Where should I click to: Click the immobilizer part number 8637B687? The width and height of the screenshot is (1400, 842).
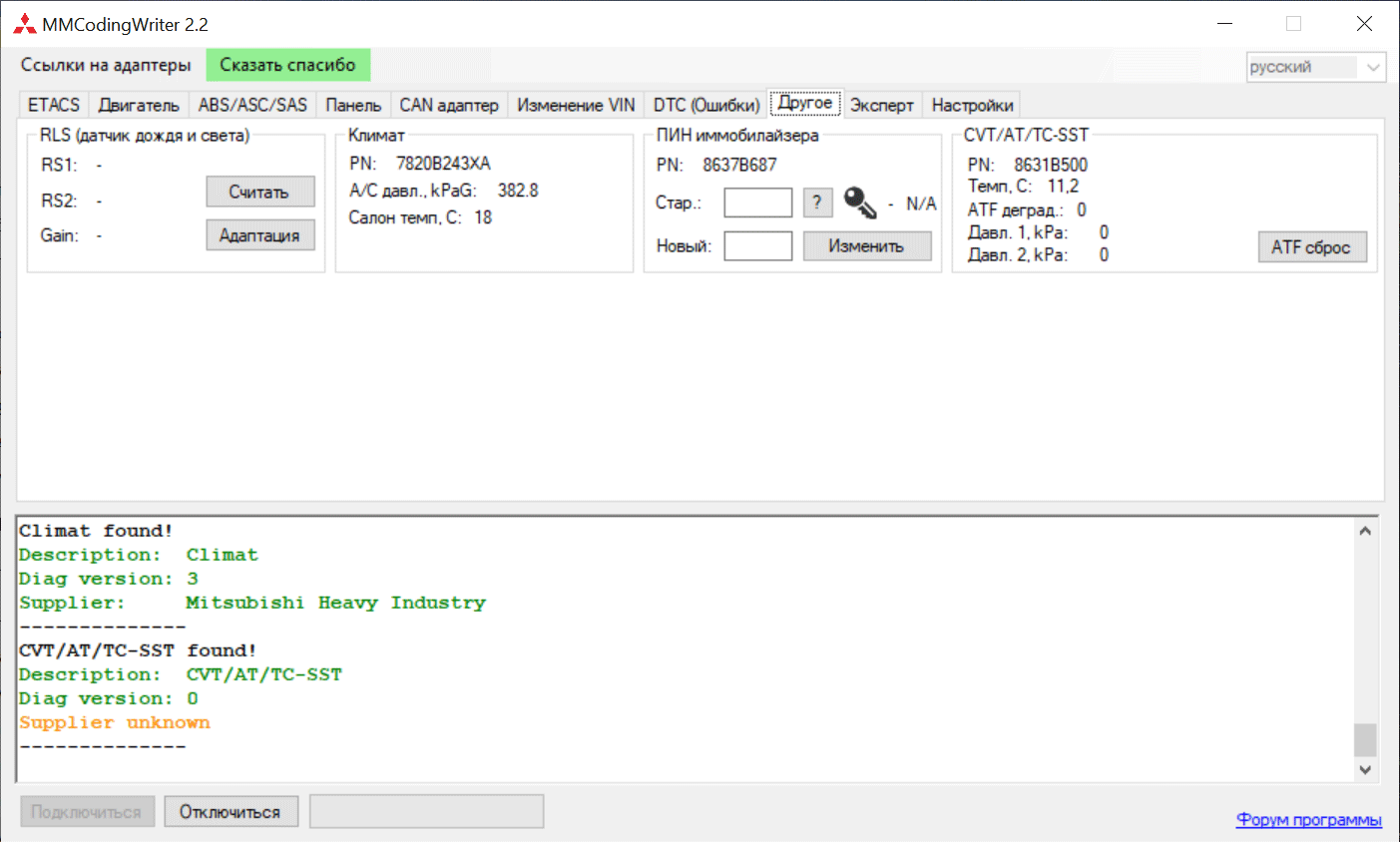pyautogui.click(x=739, y=165)
